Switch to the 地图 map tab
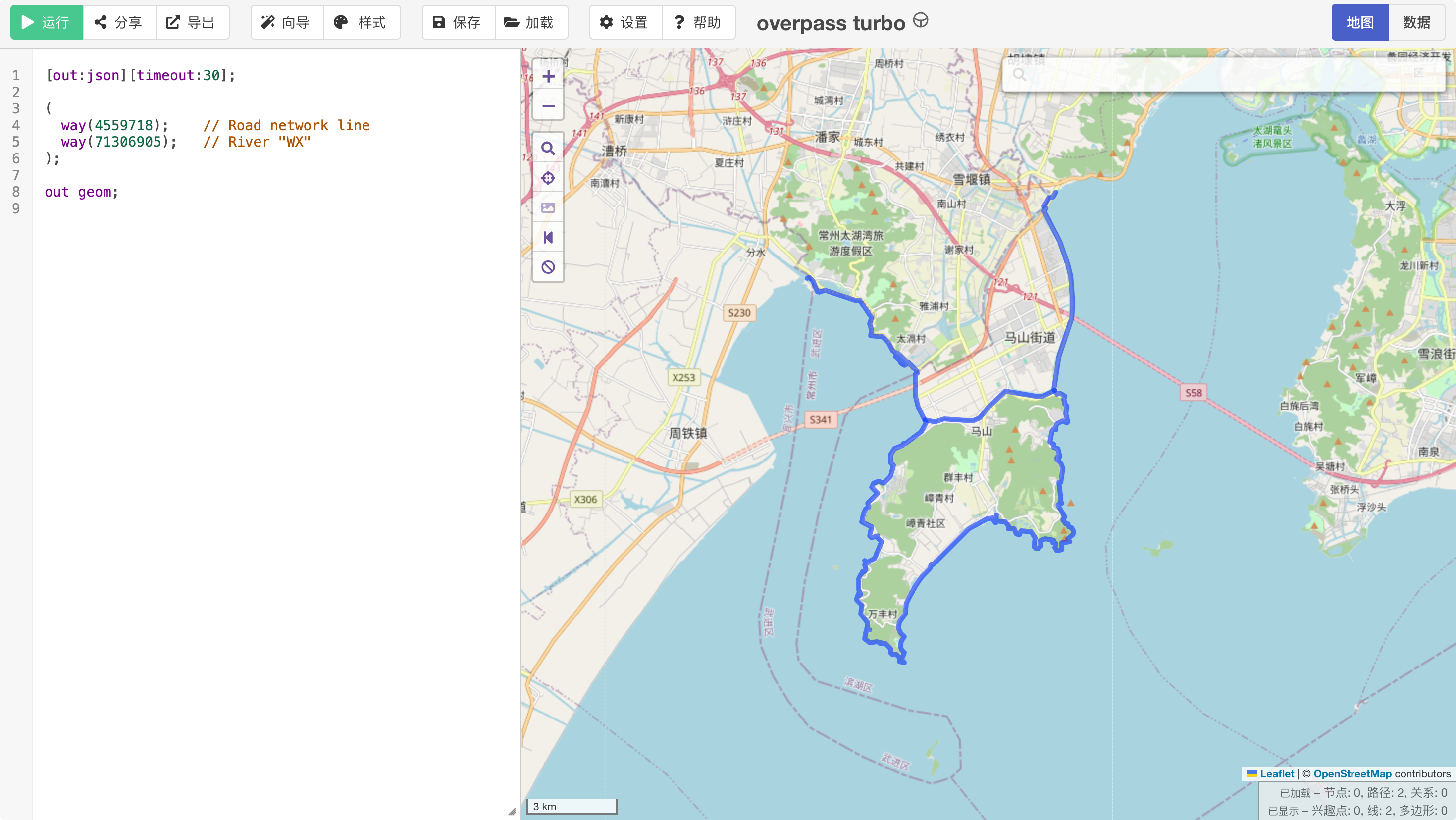The height and width of the screenshot is (820, 1456). pyautogui.click(x=1359, y=23)
